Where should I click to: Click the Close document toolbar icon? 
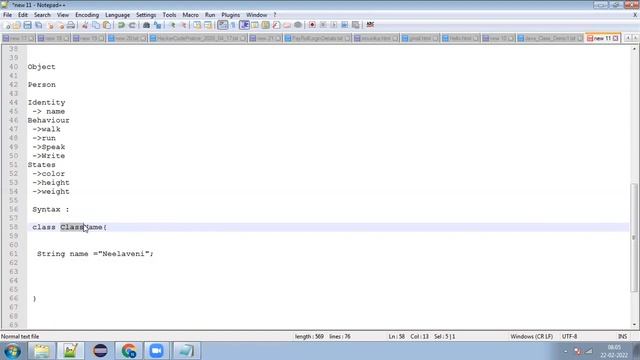(x=50, y=25)
